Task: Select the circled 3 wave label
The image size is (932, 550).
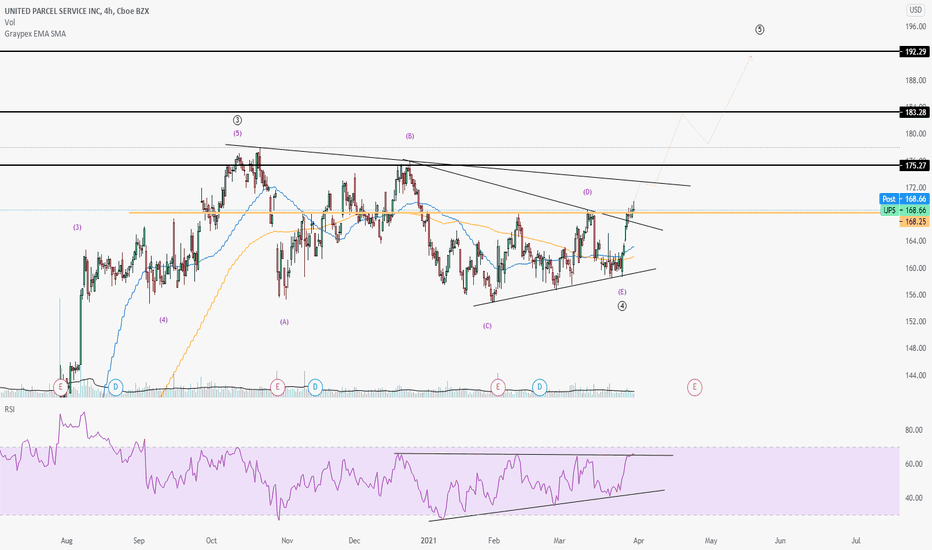Action: tap(237, 120)
